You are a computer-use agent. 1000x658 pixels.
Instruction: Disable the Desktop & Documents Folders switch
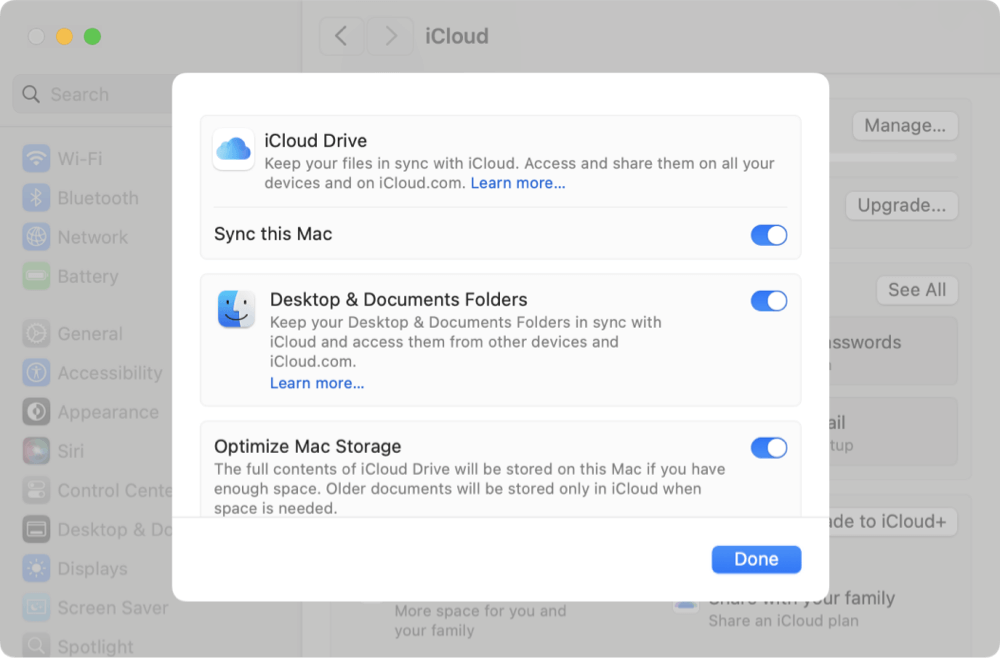click(x=769, y=300)
